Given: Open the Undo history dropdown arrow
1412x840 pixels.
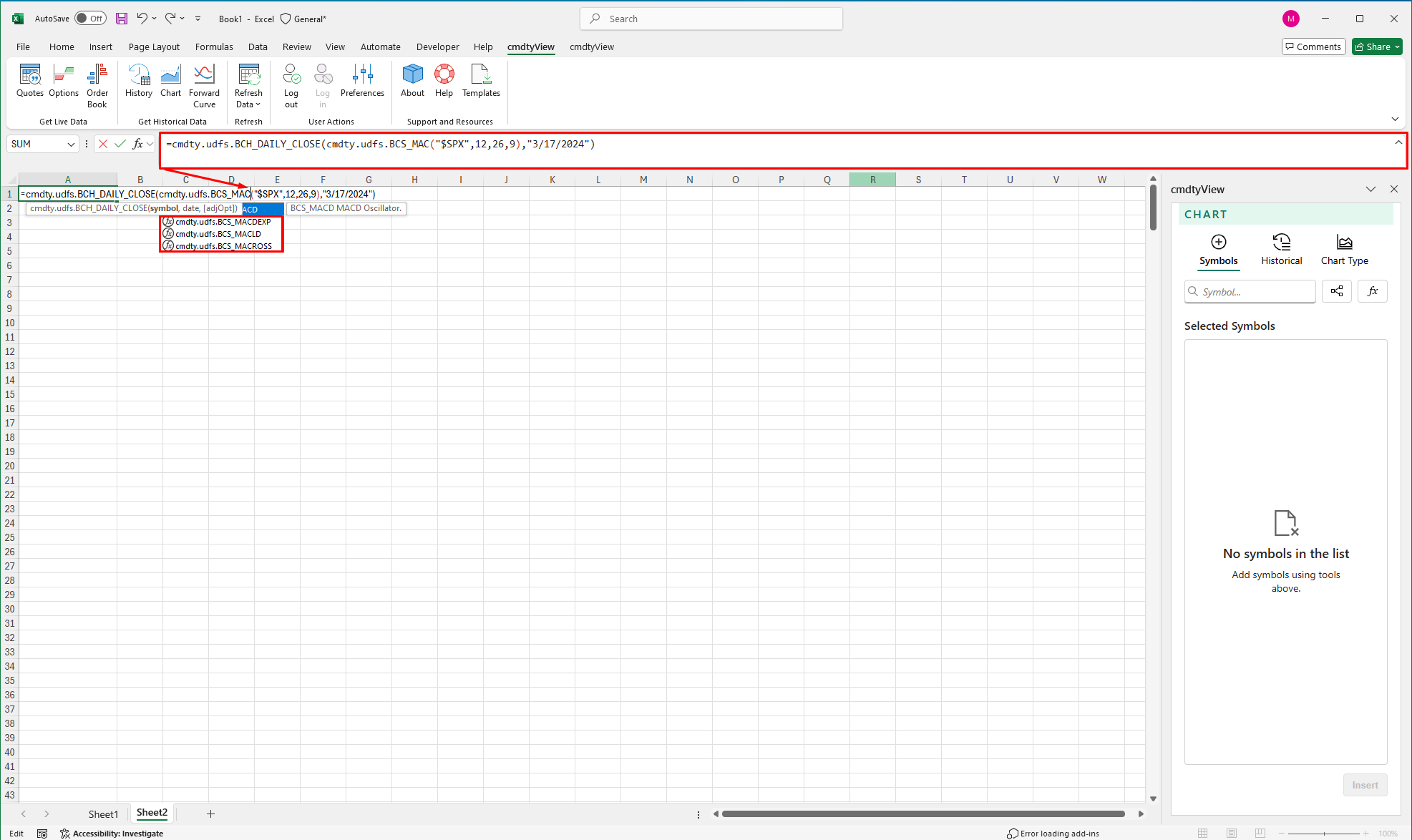Looking at the screenshot, I should (x=154, y=19).
